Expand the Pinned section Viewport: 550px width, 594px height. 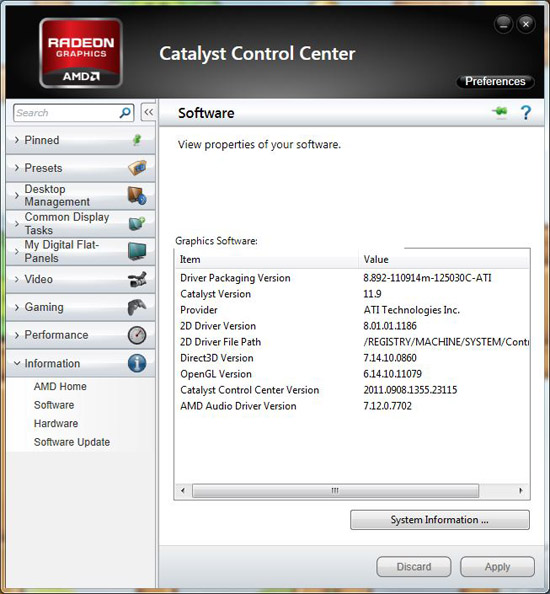(81, 140)
